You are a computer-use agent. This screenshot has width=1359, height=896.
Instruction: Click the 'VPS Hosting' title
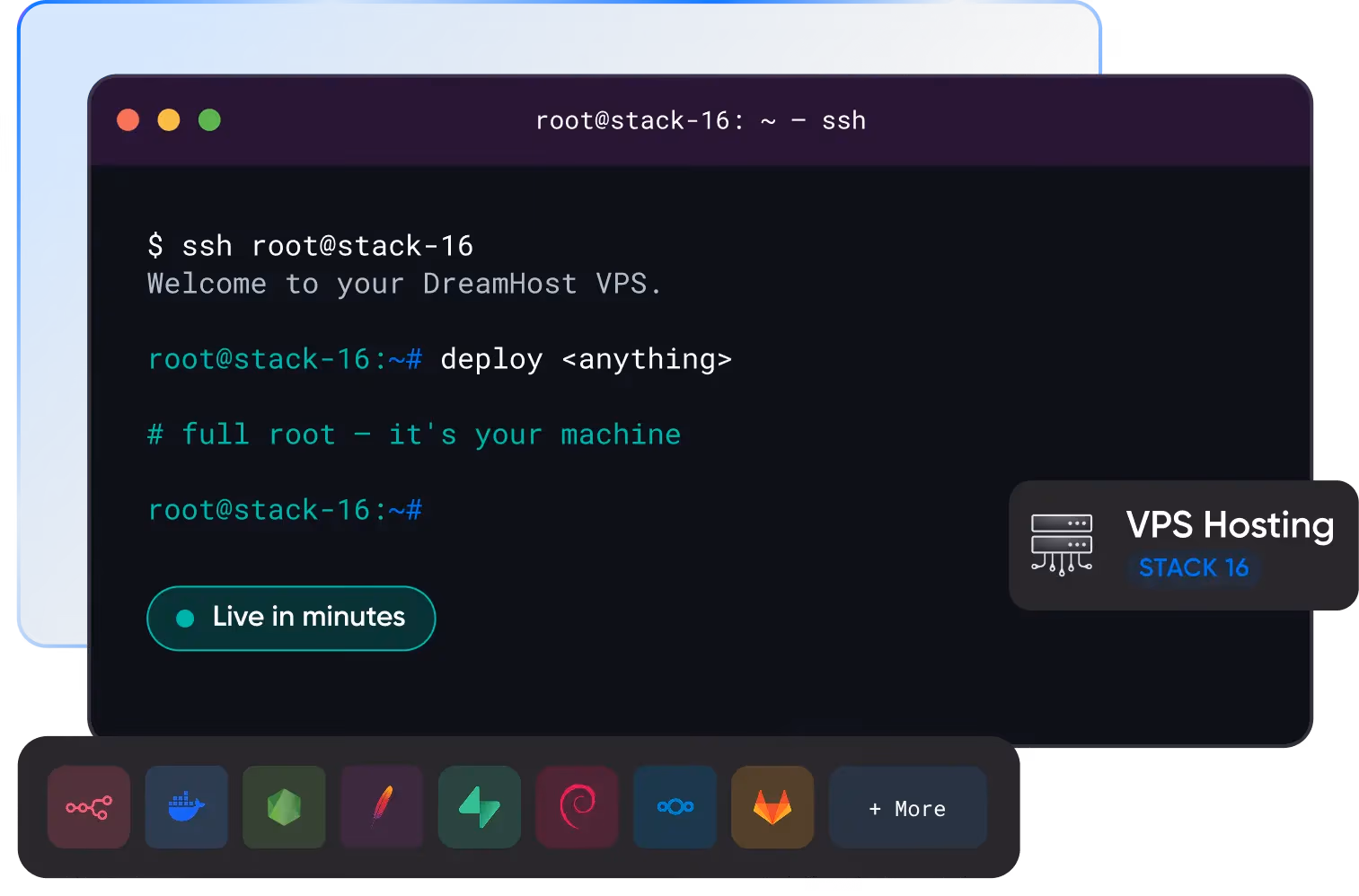pos(1230,525)
